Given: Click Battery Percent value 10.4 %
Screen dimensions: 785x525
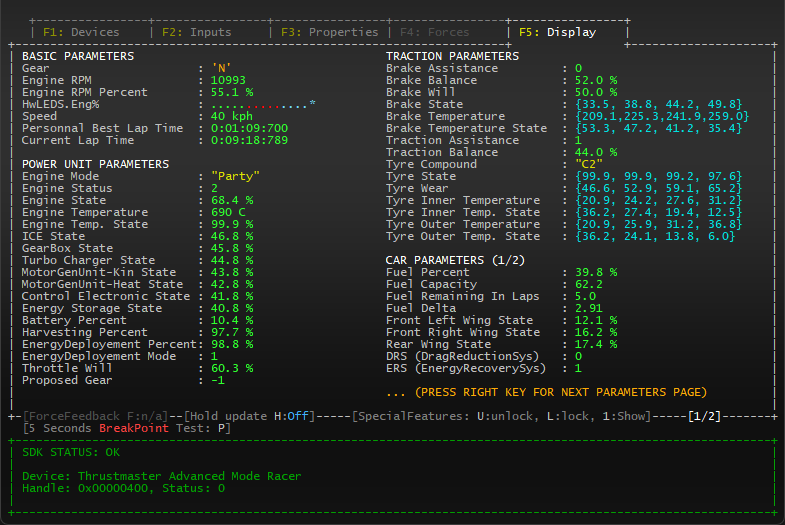Looking at the screenshot, I should tap(232, 320).
